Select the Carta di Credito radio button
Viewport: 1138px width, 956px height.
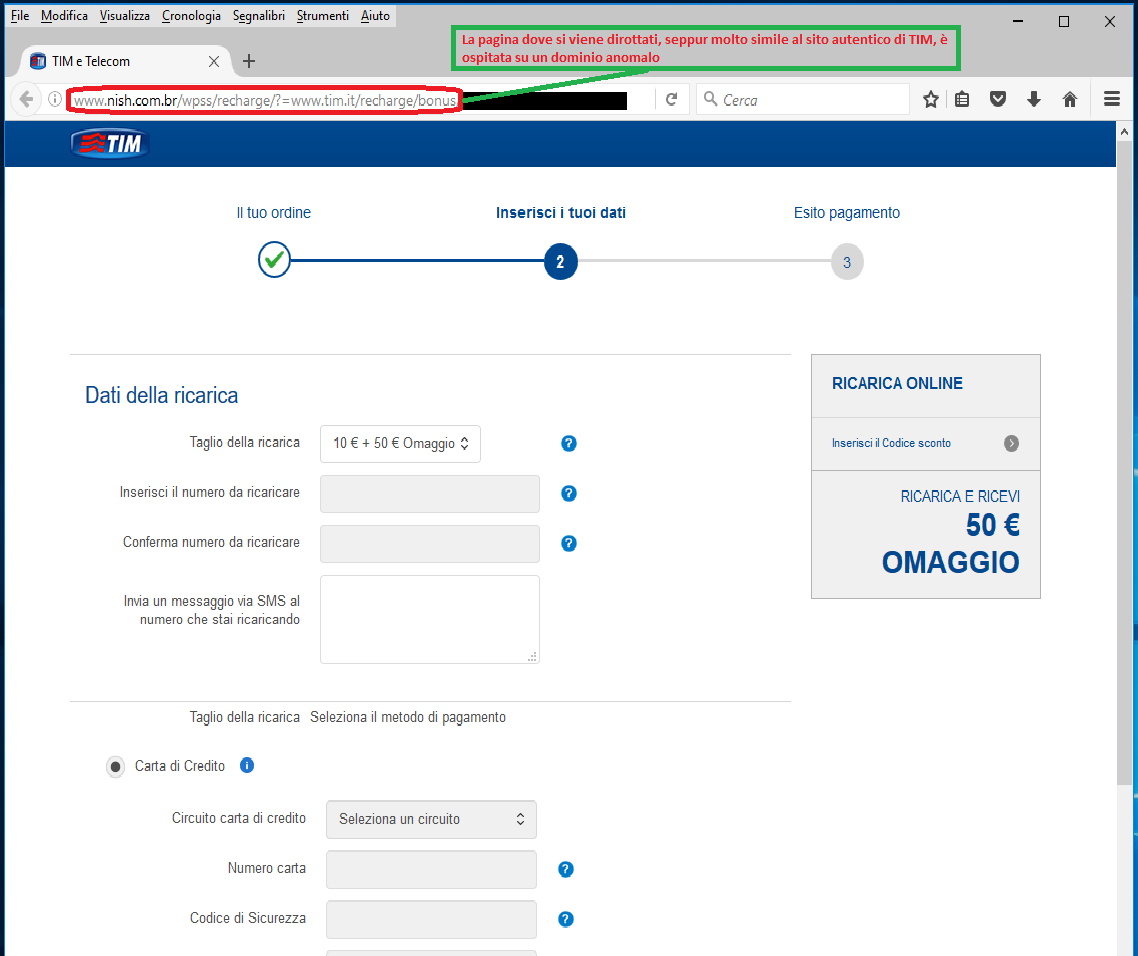pyautogui.click(x=115, y=767)
